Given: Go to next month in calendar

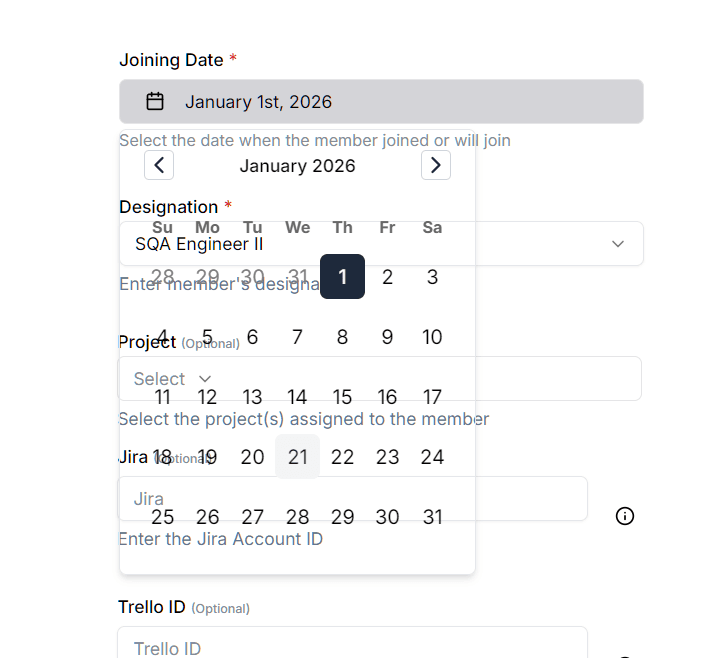Looking at the screenshot, I should click(436, 165).
